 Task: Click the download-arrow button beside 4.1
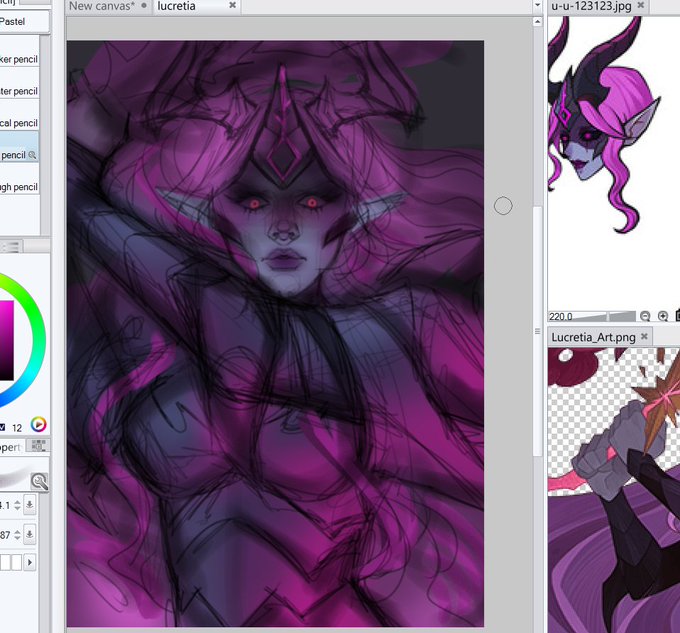click(29, 505)
